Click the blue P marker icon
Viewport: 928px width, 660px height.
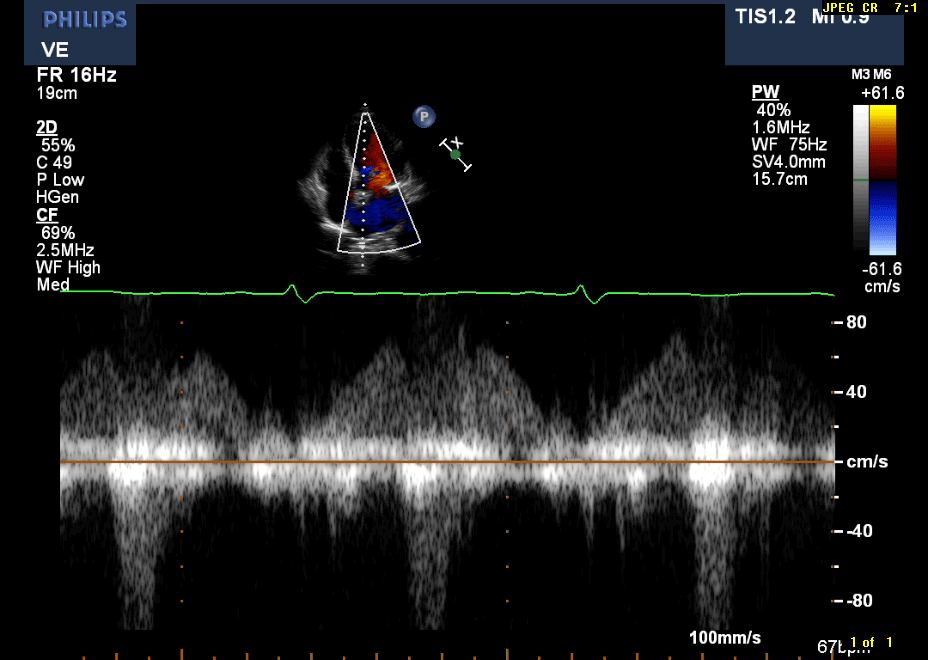pyautogui.click(x=424, y=117)
